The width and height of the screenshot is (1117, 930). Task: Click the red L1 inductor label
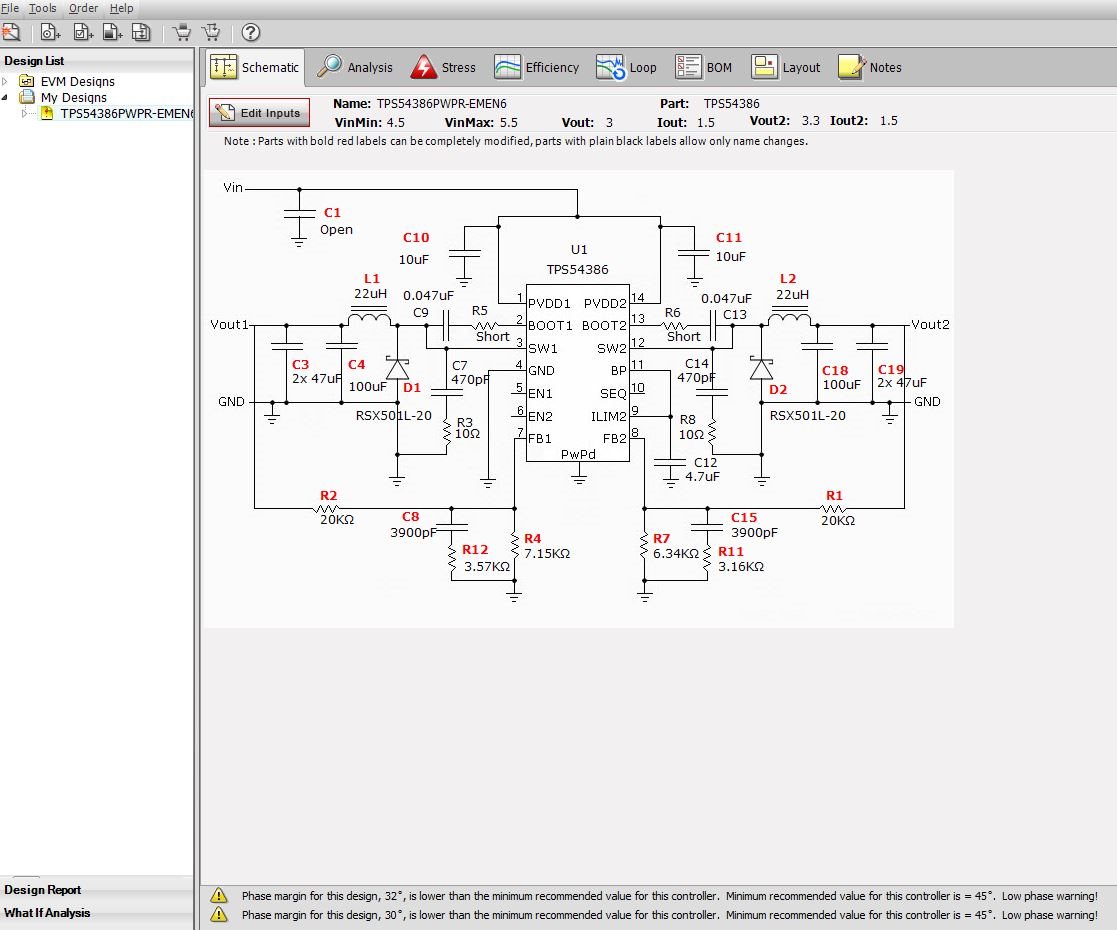tap(372, 279)
